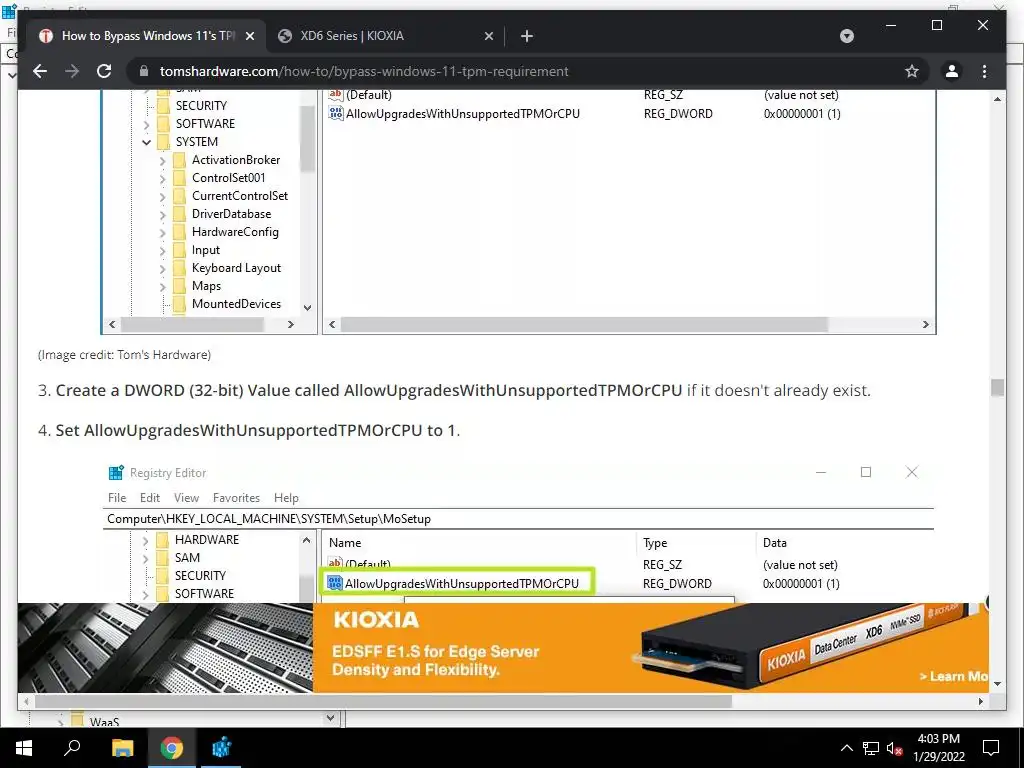Open the File menu in Registry Editor image
Screen dimensions: 1024x768
pos(117,498)
